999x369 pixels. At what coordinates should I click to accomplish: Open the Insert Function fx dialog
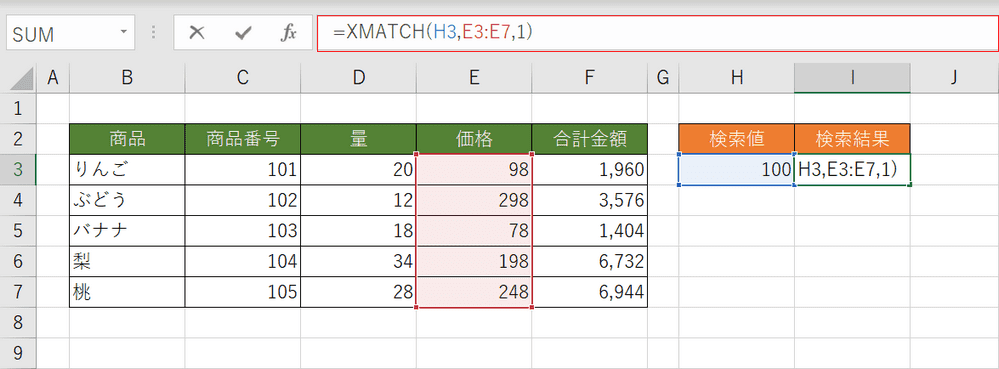[x=289, y=33]
